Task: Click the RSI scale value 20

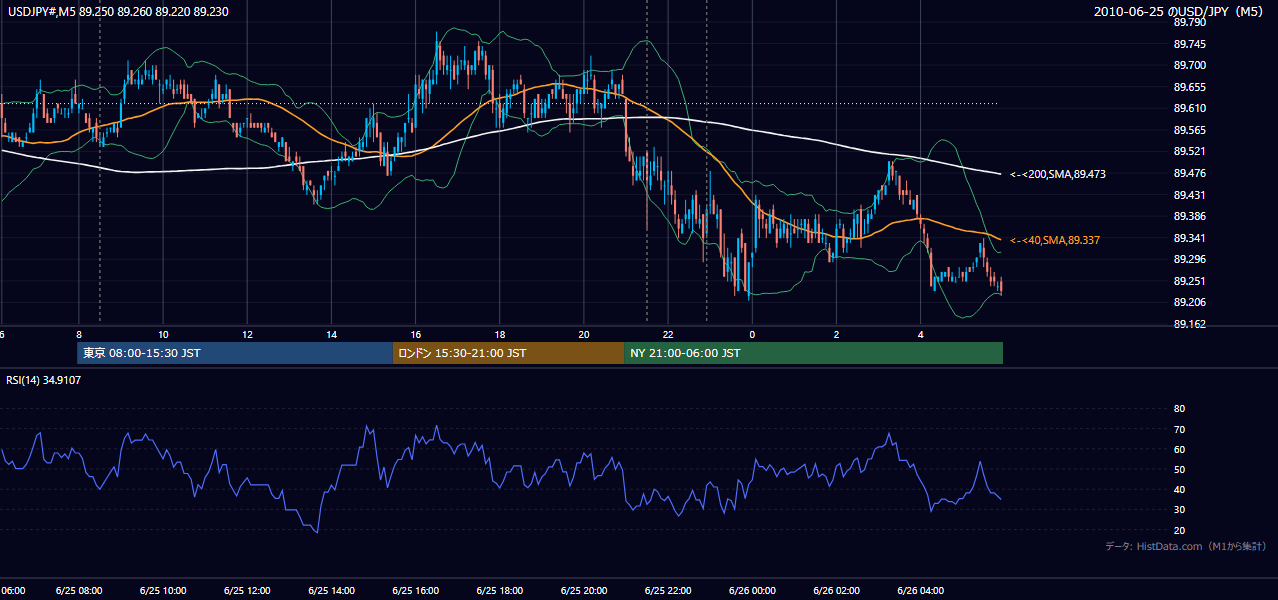Action: (1179, 530)
